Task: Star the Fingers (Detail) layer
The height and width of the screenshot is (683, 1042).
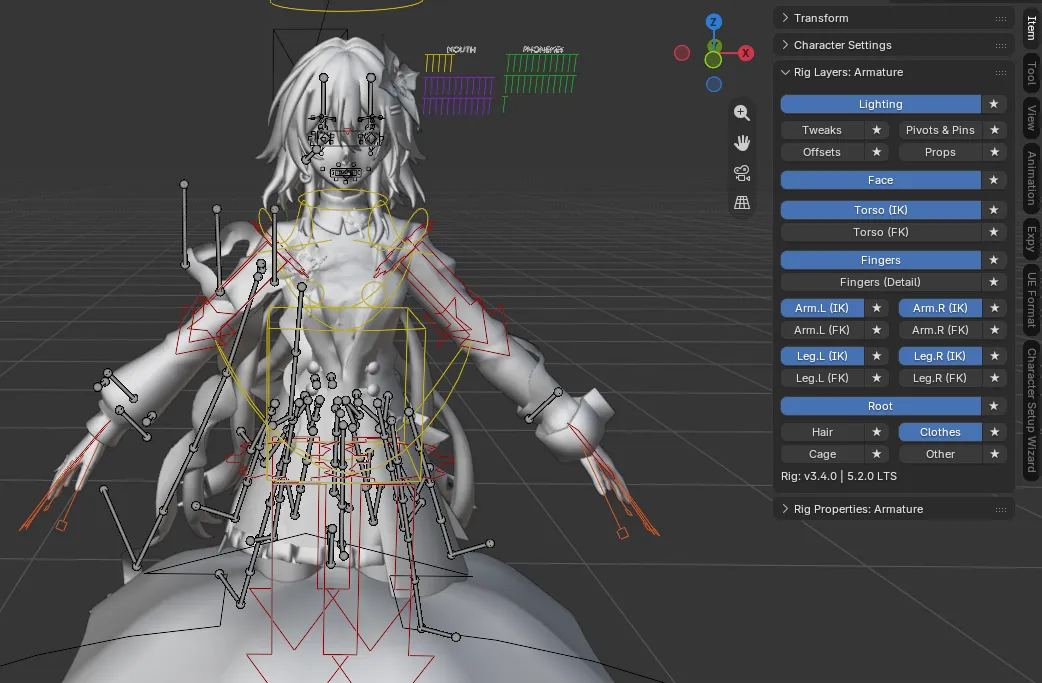Action: click(x=993, y=282)
